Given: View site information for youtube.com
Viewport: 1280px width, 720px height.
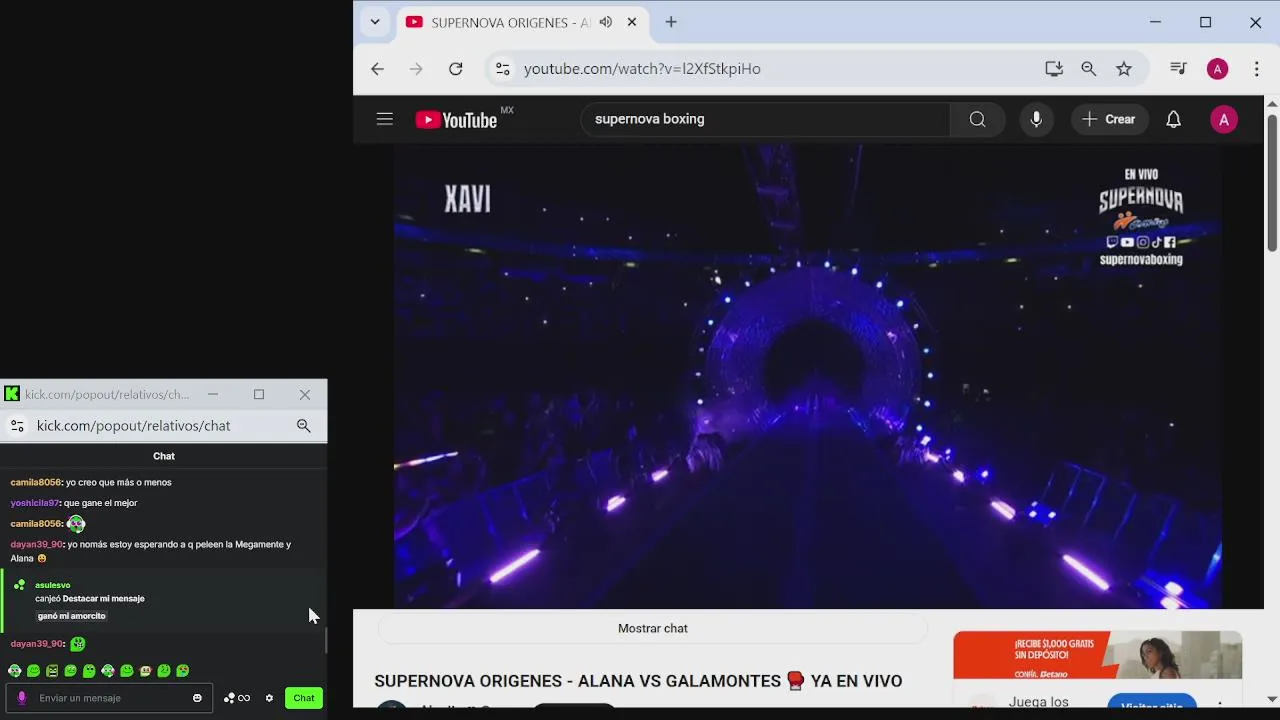Looking at the screenshot, I should tap(503, 69).
